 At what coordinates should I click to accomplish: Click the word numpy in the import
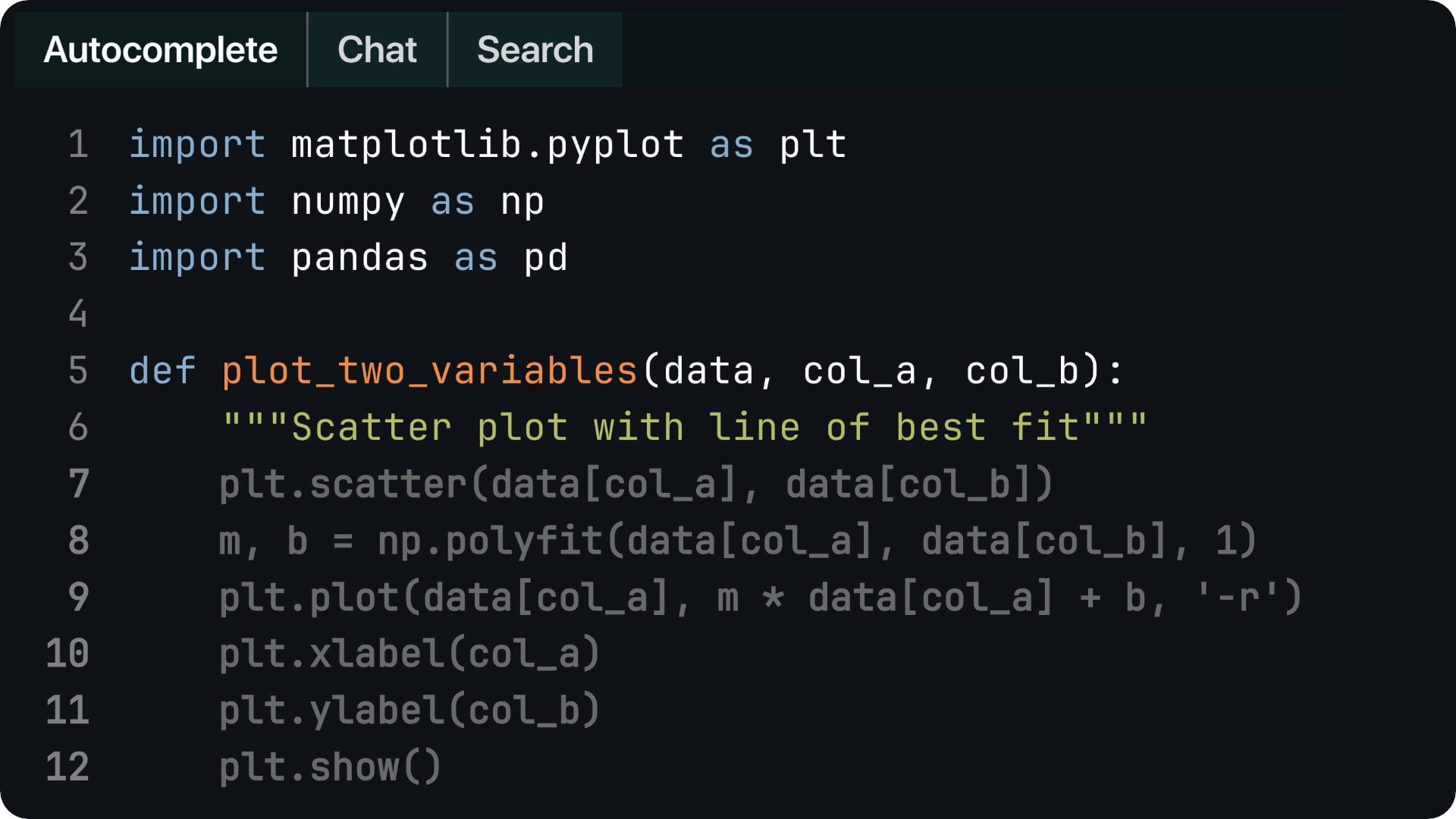(x=348, y=202)
